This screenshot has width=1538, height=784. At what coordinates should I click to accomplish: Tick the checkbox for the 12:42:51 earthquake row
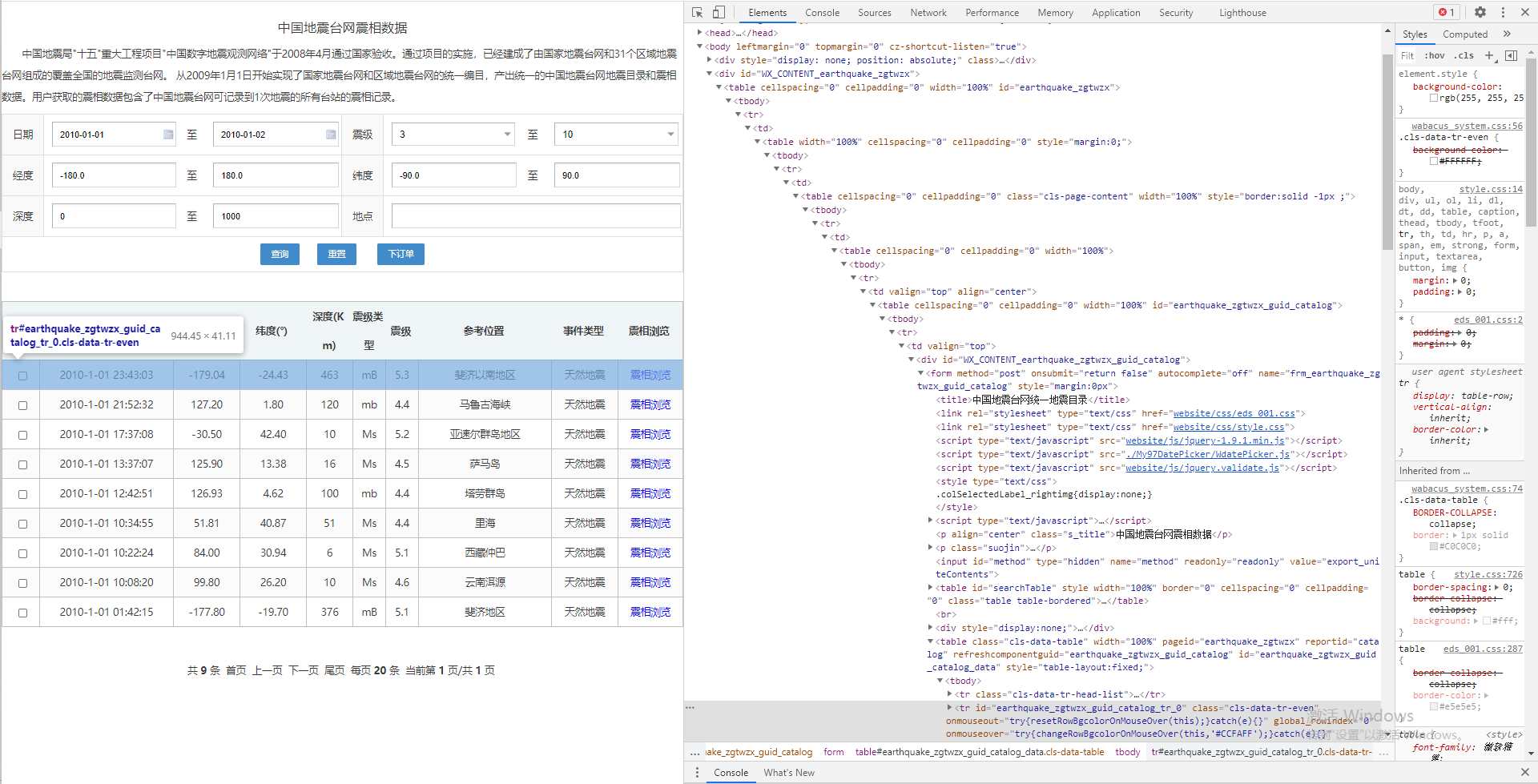click(x=22, y=494)
